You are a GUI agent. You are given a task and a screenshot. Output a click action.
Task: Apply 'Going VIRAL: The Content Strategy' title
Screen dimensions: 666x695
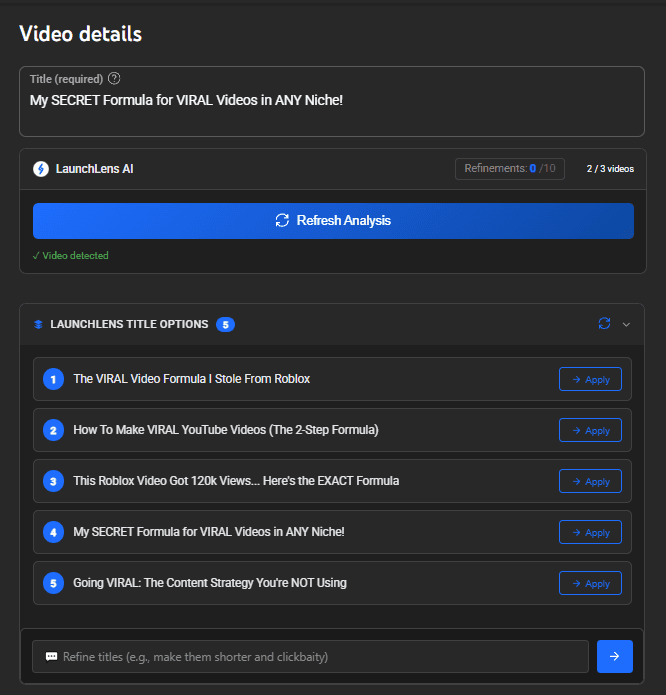point(590,583)
